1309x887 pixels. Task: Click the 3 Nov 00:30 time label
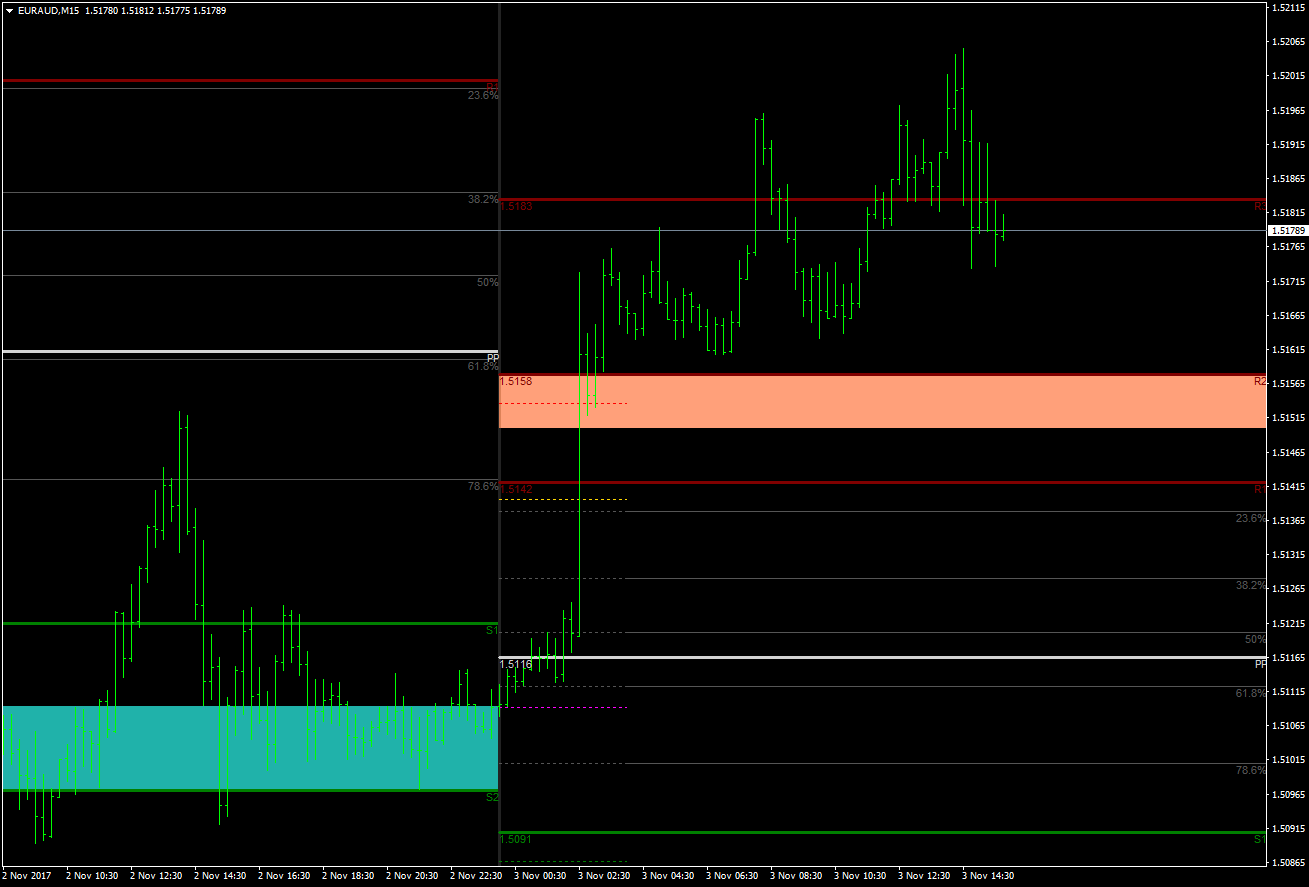tap(540, 876)
